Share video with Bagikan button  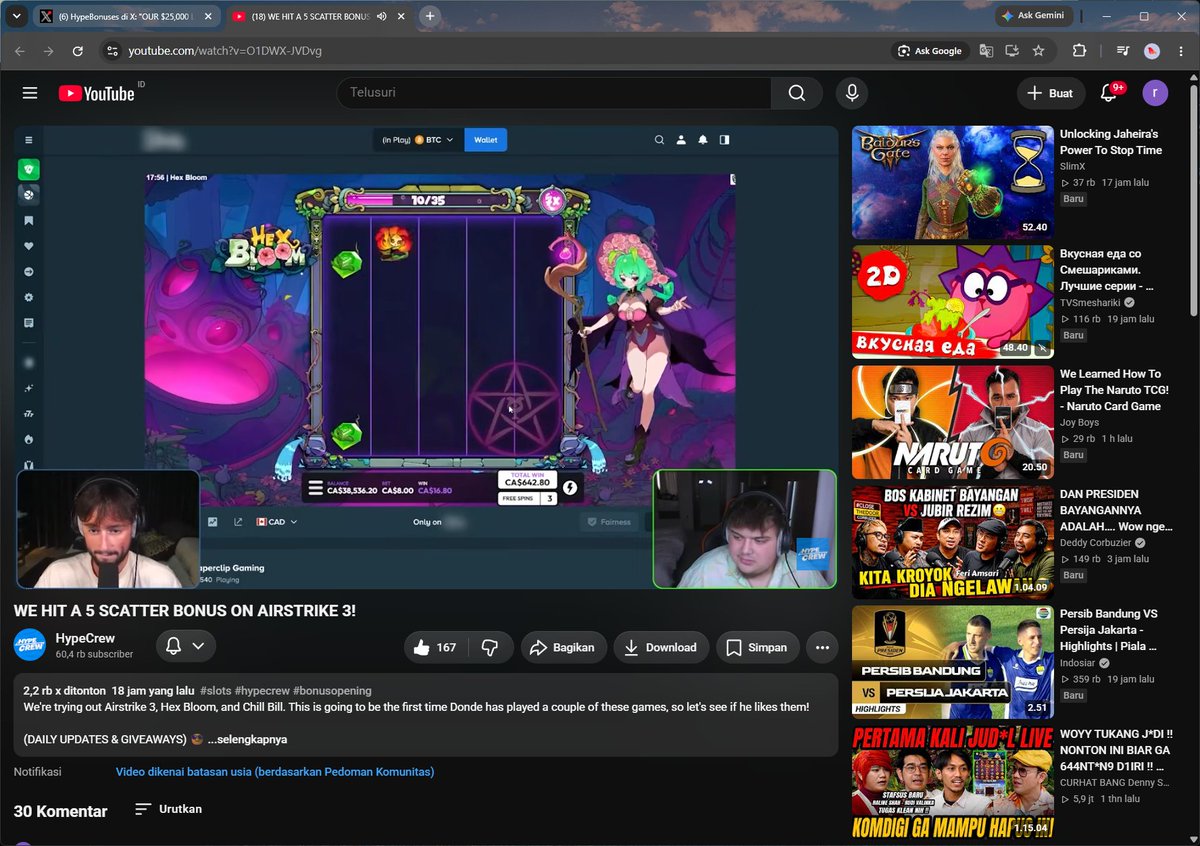562,647
